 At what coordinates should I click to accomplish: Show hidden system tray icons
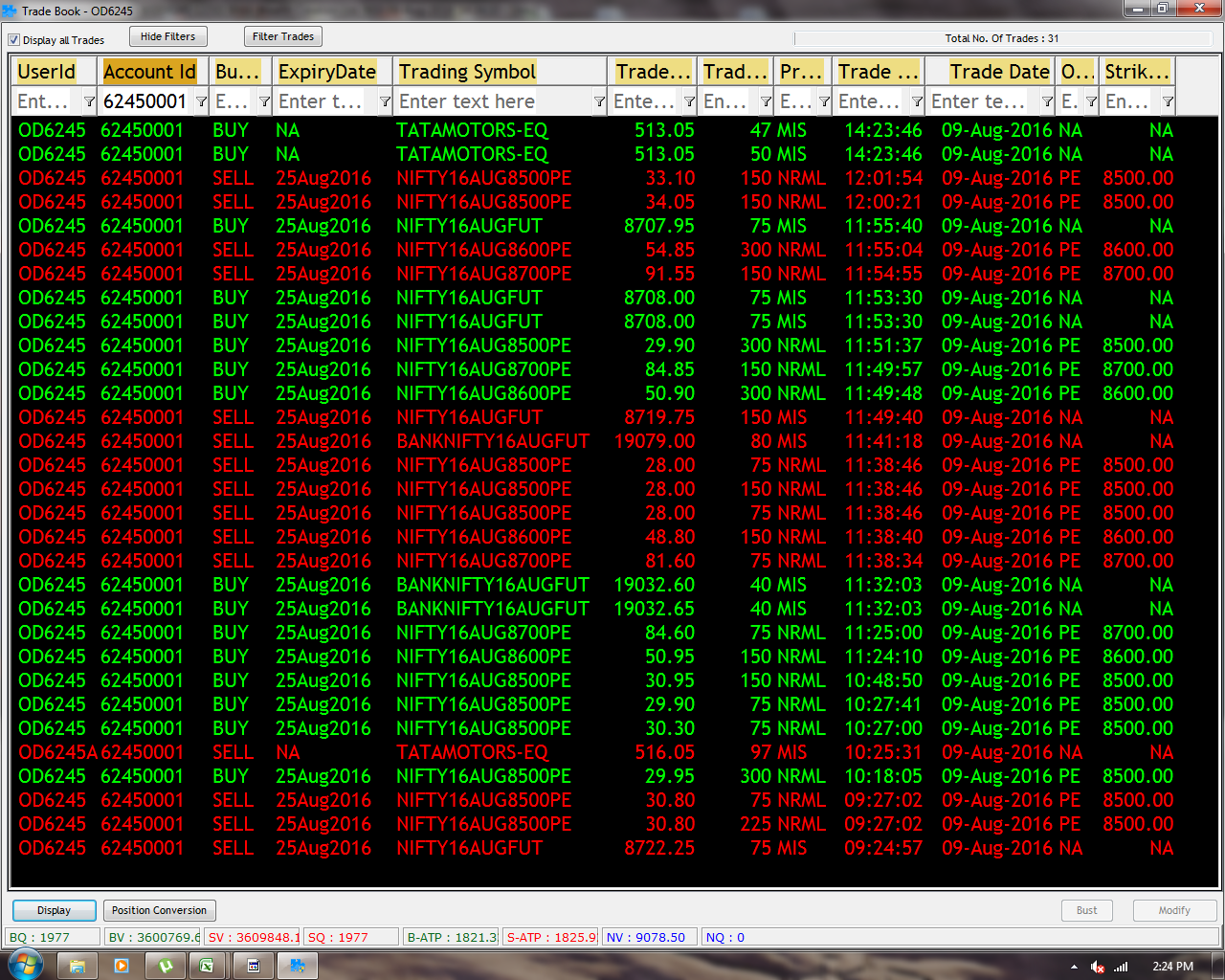(1074, 967)
